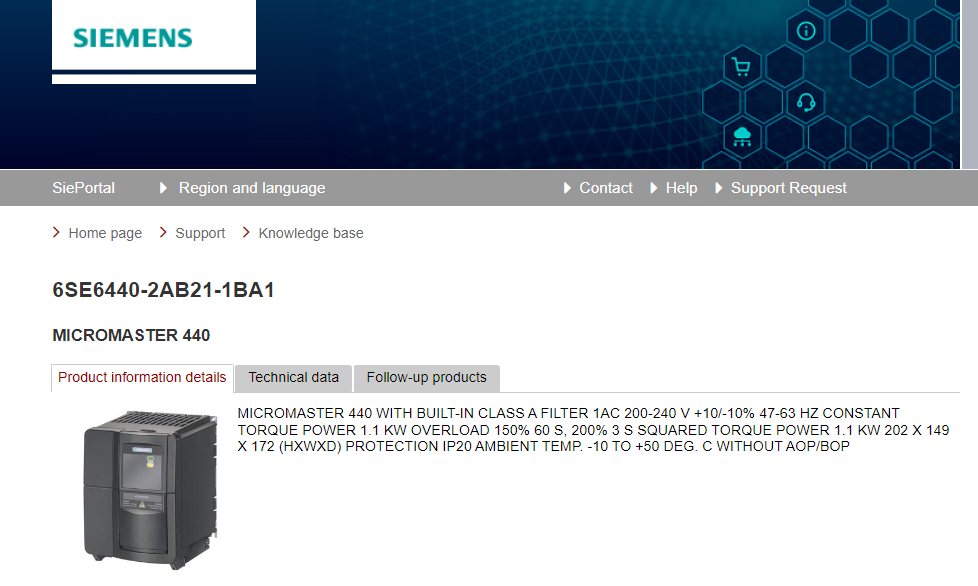Click the Siemens logo
The height and width of the screenshot is (586, 978).
[x=132, y=38]
